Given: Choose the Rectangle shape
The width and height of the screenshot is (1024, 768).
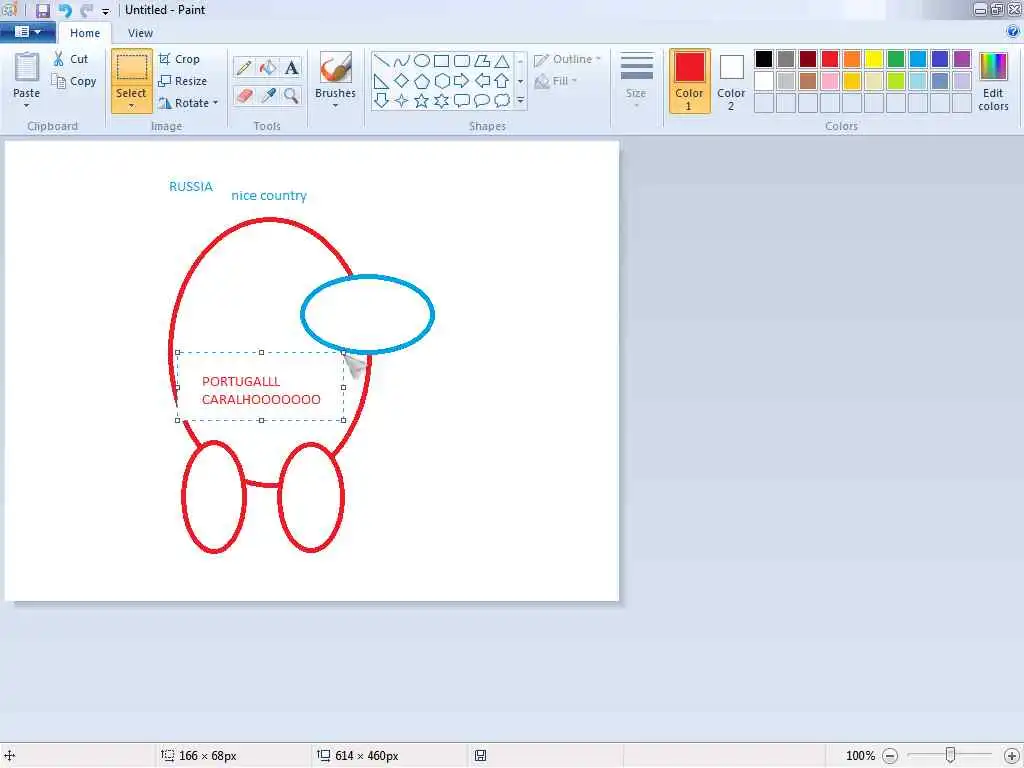Looking at the screenshot, I should pos(441,61).
